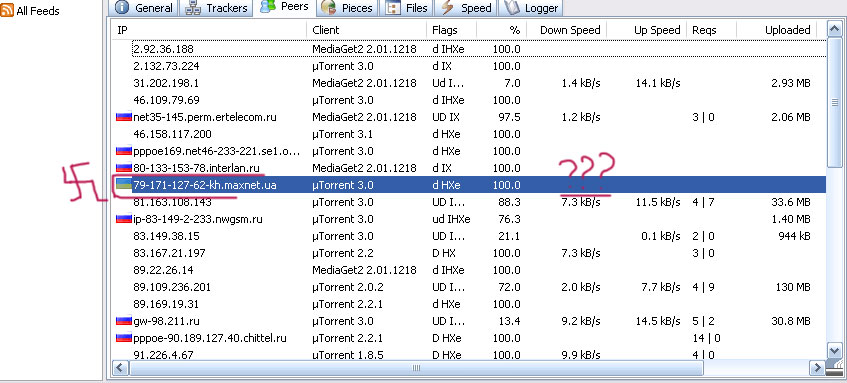
Task: Sort peers by Up Speed column header
Action: [646, 30]
